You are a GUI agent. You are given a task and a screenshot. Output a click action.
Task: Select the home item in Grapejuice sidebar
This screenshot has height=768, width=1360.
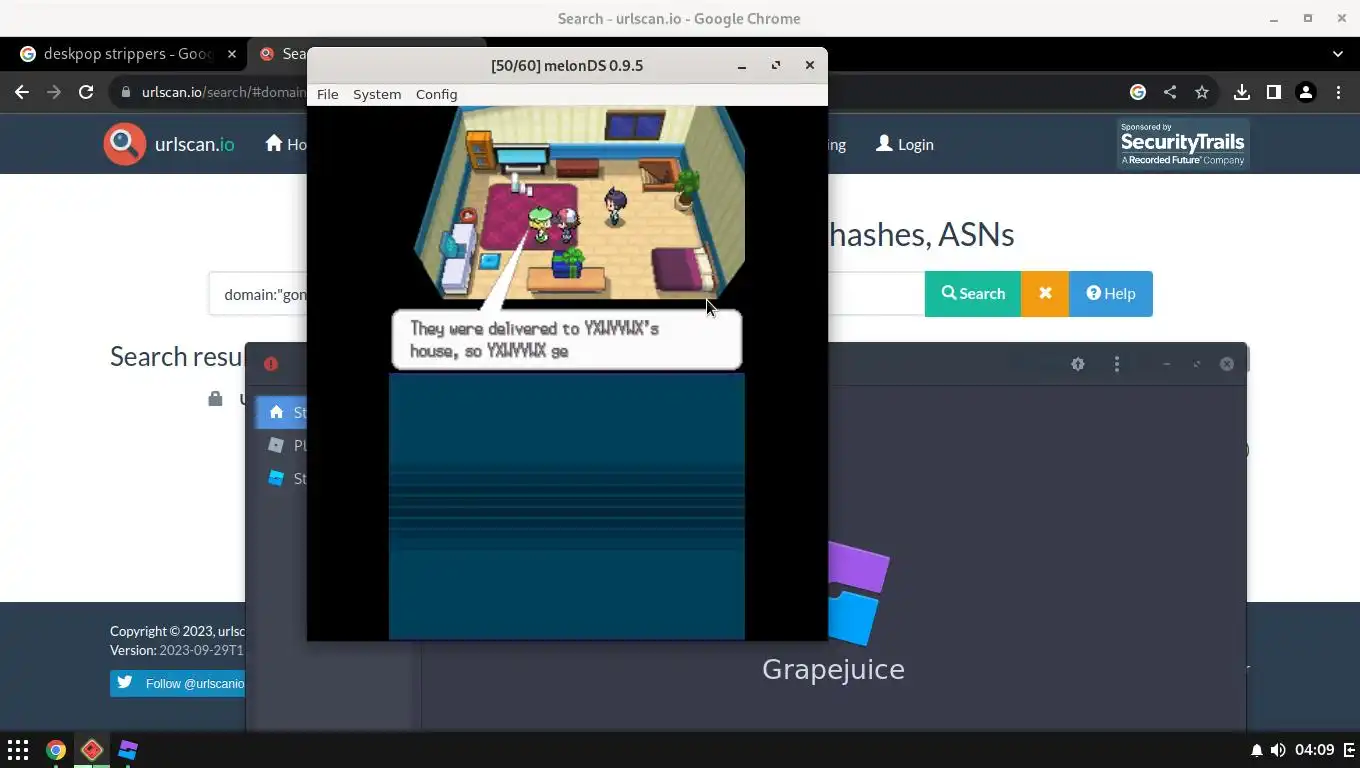pyautogui.click(x=281, y=412)
